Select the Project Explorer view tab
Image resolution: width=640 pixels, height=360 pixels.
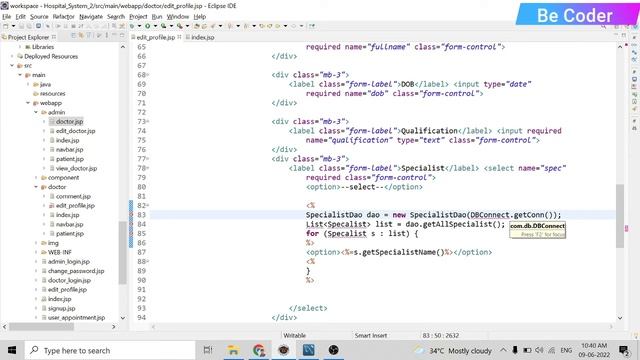coord(28,37)
